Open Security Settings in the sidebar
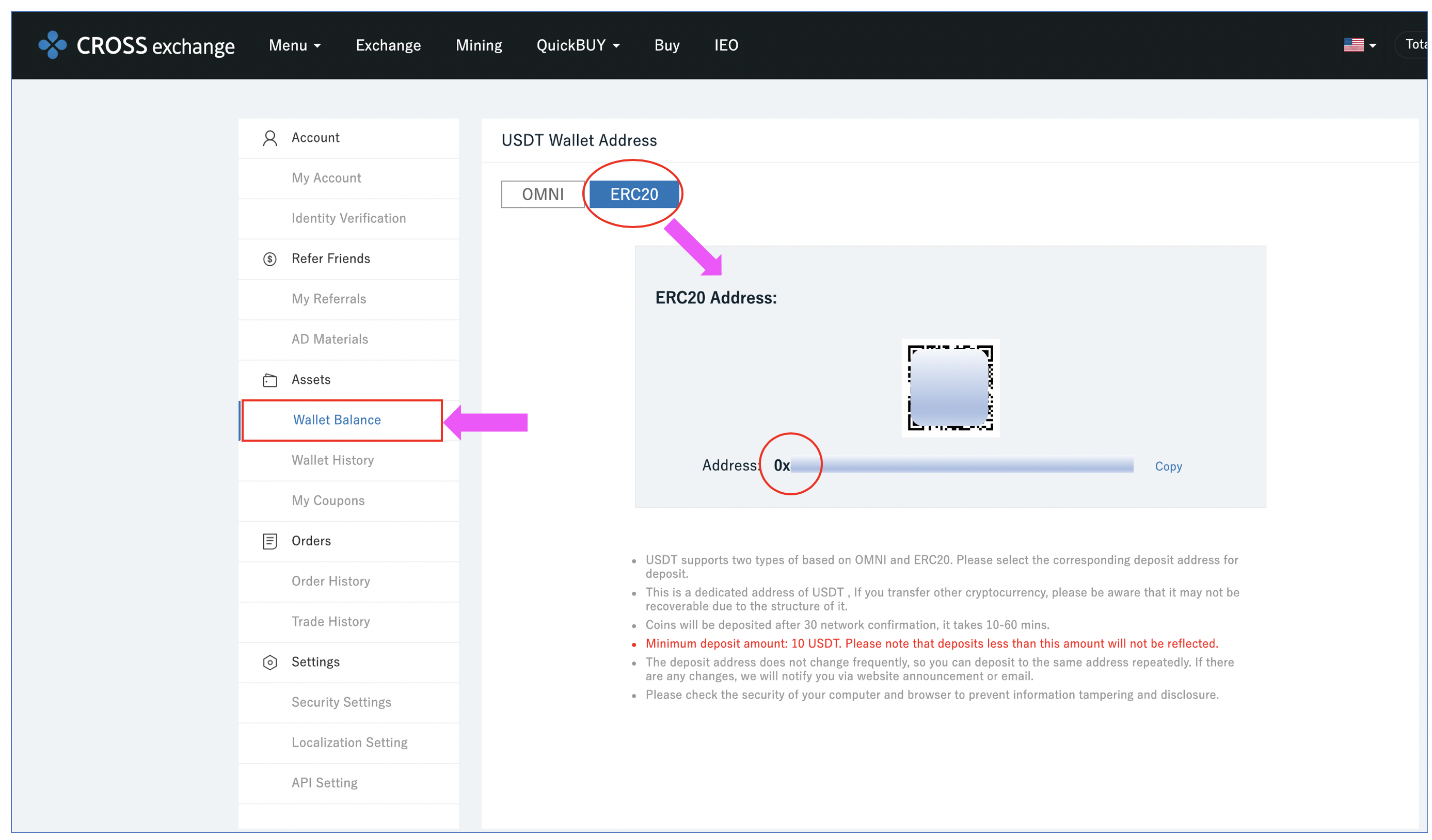 pyautogui.click(x=341, y=702)
